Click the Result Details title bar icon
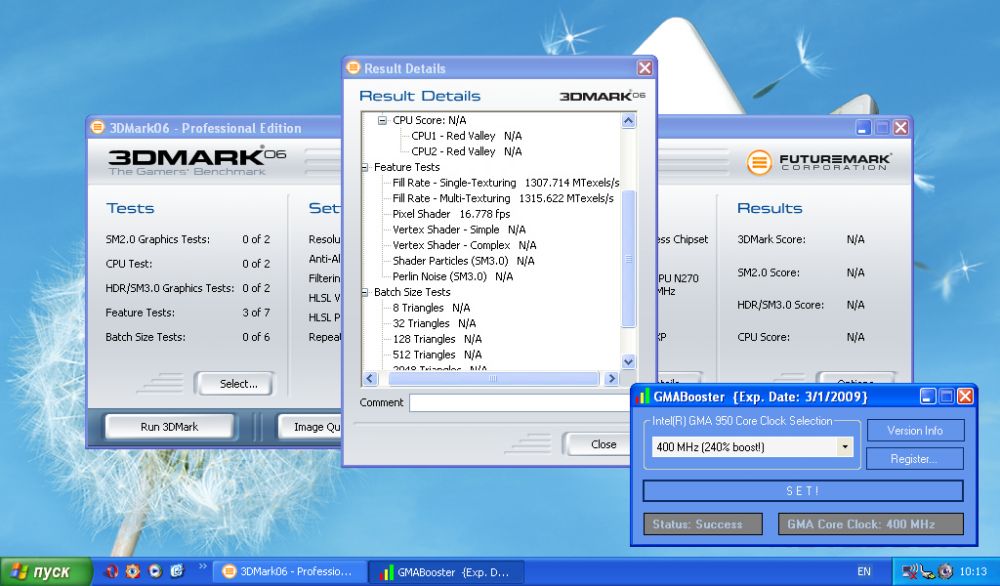 click(353, 68)
